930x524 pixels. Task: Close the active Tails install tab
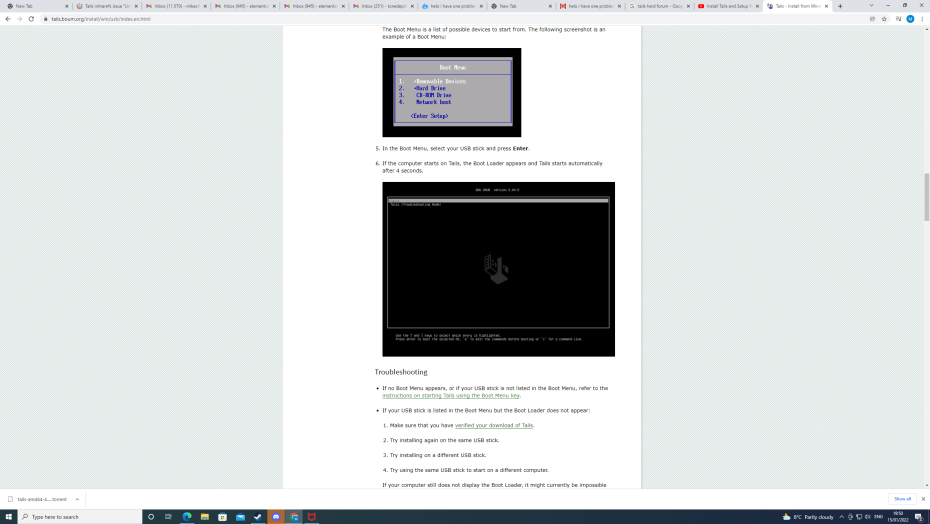pos(826,6)
